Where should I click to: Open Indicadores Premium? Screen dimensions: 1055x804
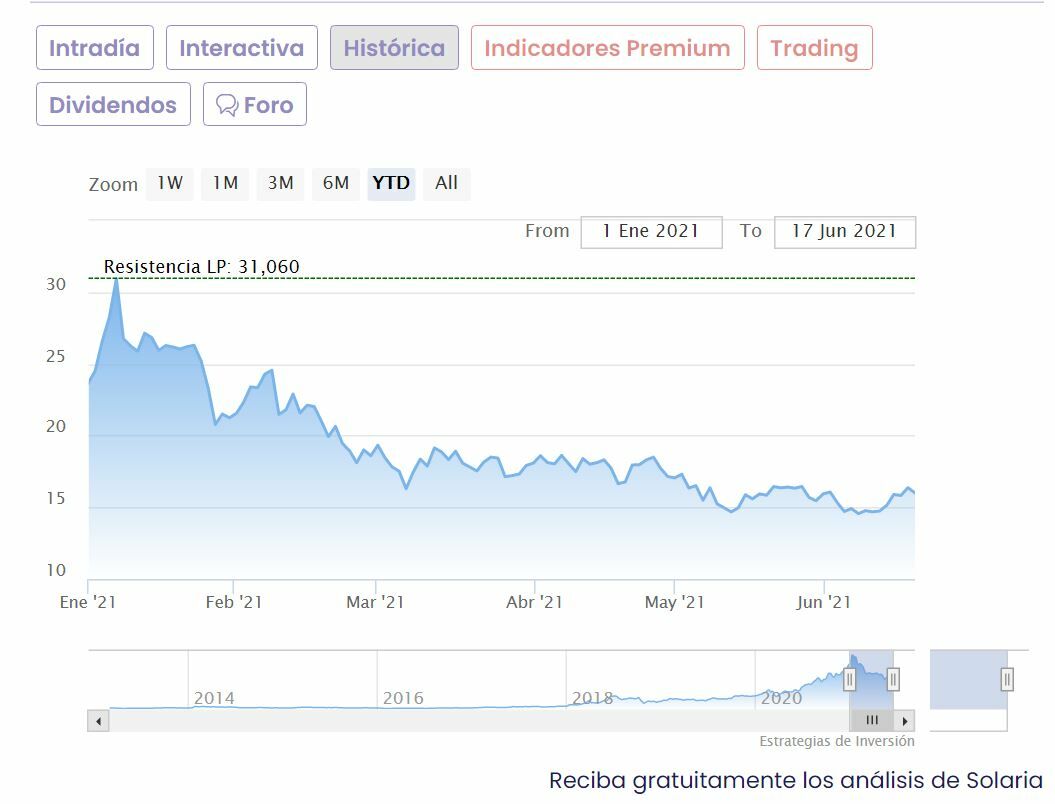(x=607, y=48)
